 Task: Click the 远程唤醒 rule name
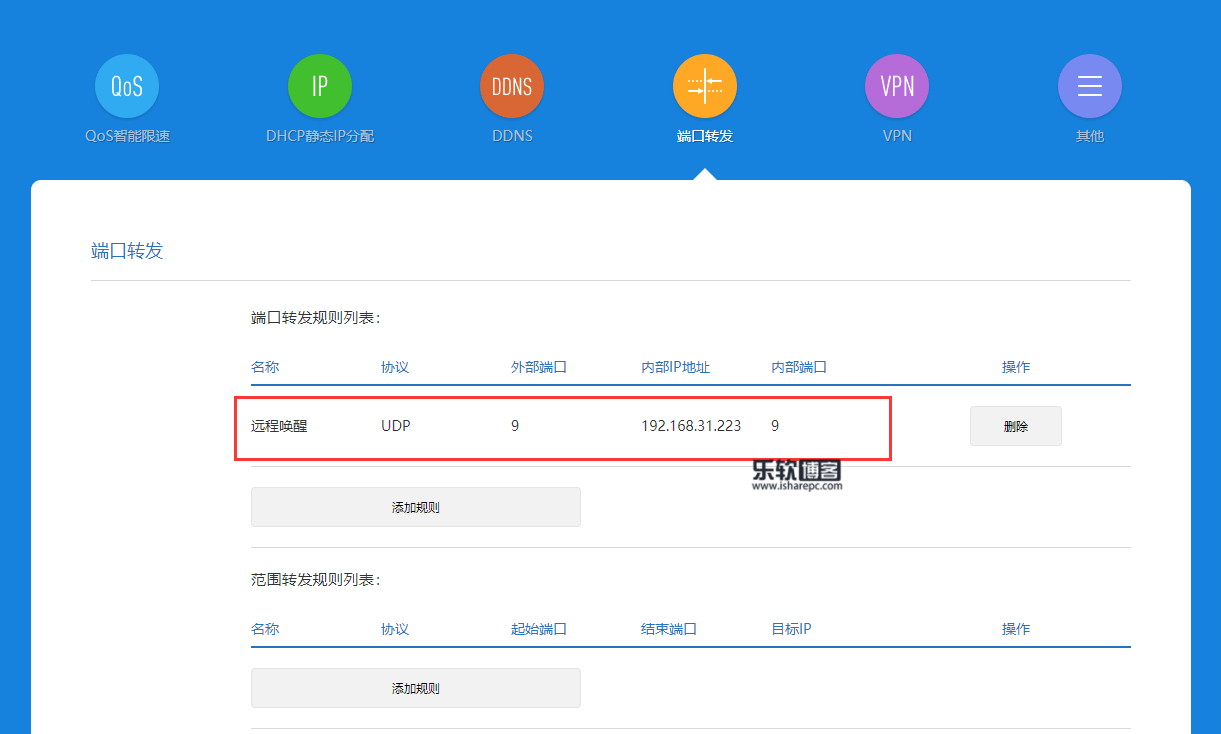[x=279, y=426]
